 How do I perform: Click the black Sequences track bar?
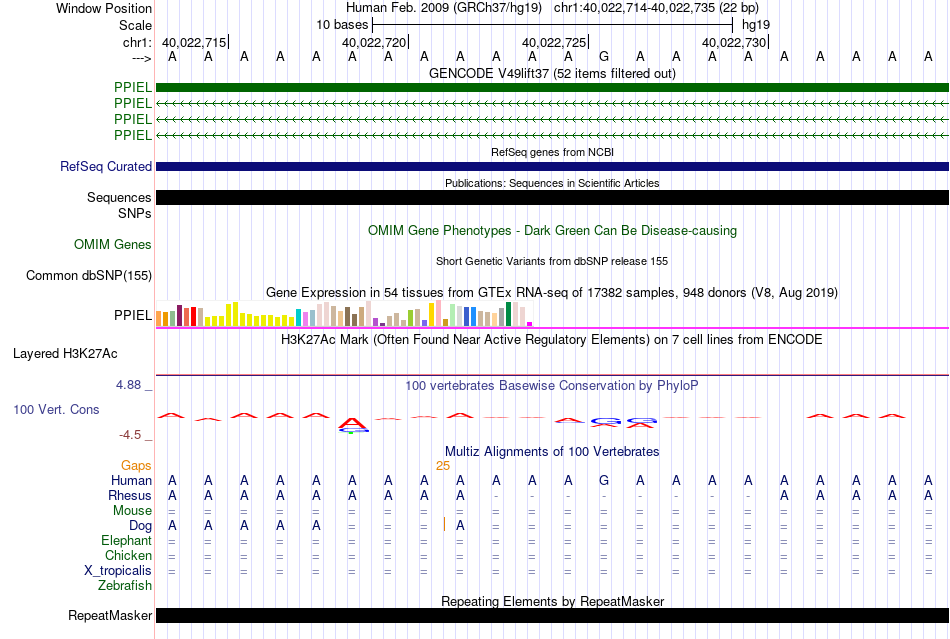[x=552, y=197]
